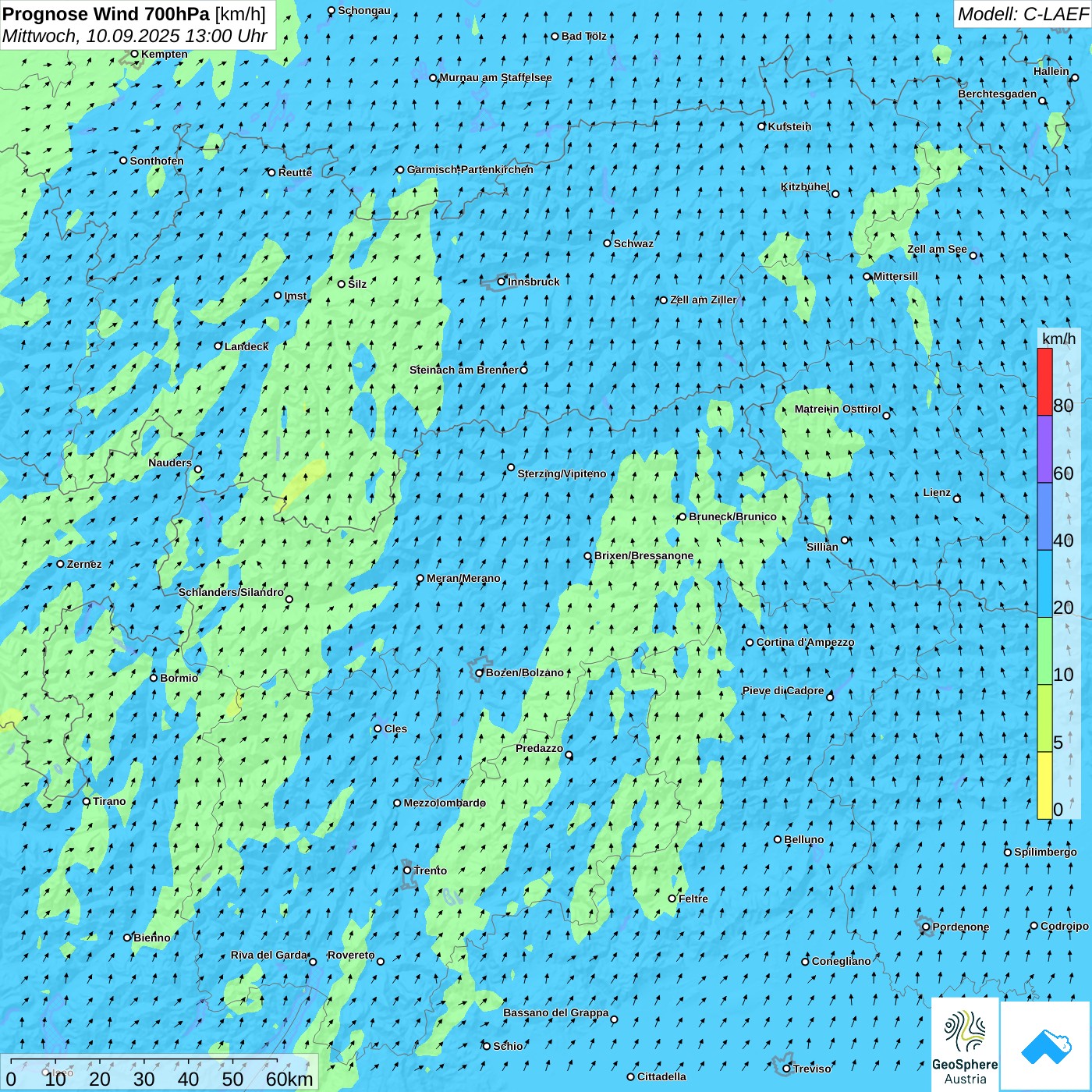Click the date 'Mittwoch, 10.09.2025 13:00 Uhr'
Viewport: 1092px width, 1092px height.
pyautogui.click(x=135, y=36)
